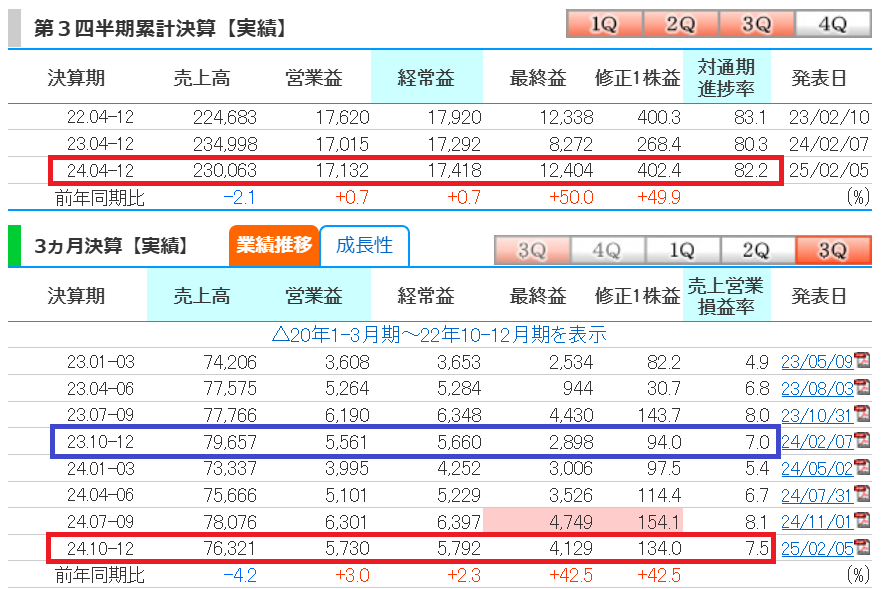Select quarterly sales 74,206
The height and width of the screenshot is (589, 881).
coord(230,362)
